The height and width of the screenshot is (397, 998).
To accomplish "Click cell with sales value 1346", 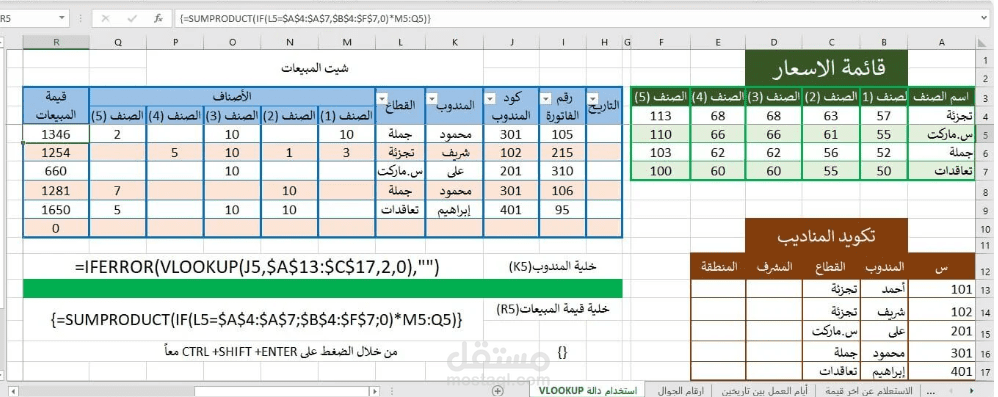I will click(56, 135).
